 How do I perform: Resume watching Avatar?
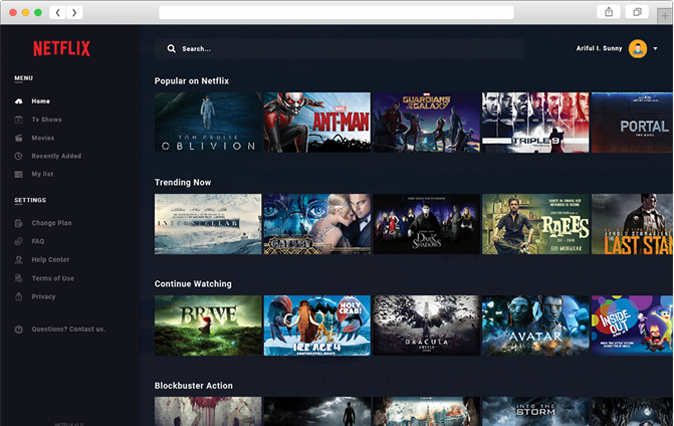(535, 325)
